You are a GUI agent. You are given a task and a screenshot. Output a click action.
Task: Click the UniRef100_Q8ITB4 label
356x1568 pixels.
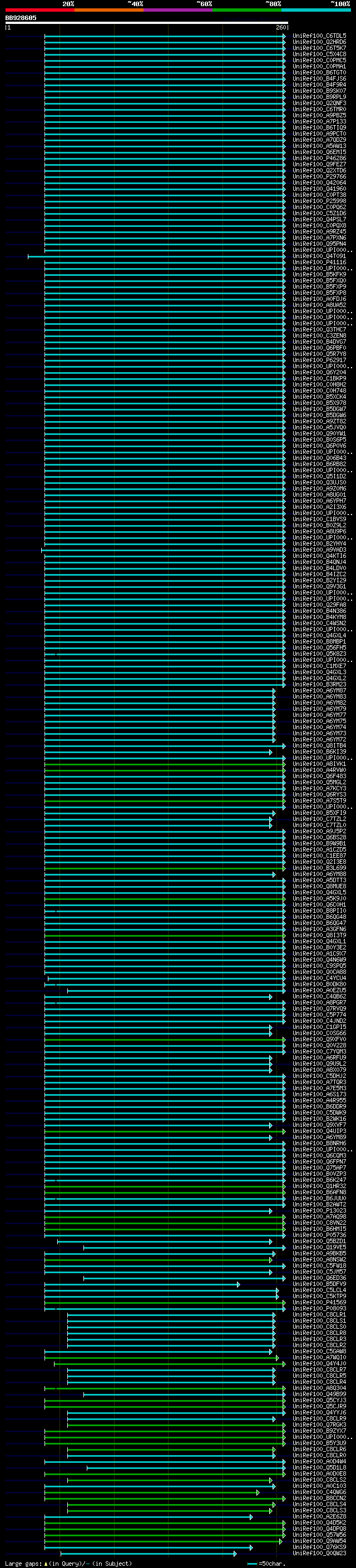pyautogui.click(x=319, y=746)
